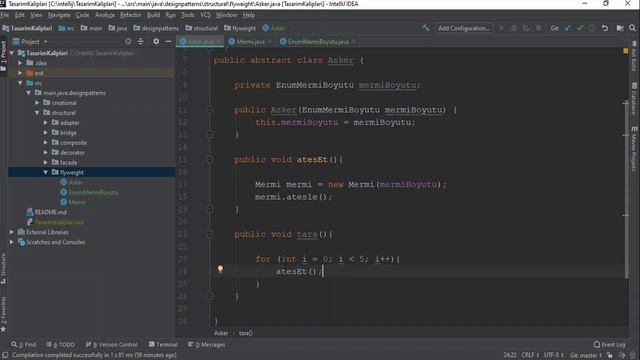Viewport: 640px width, 360px height.
Task: Toggle the Database right-side tool window
Action: pos(634,99)
